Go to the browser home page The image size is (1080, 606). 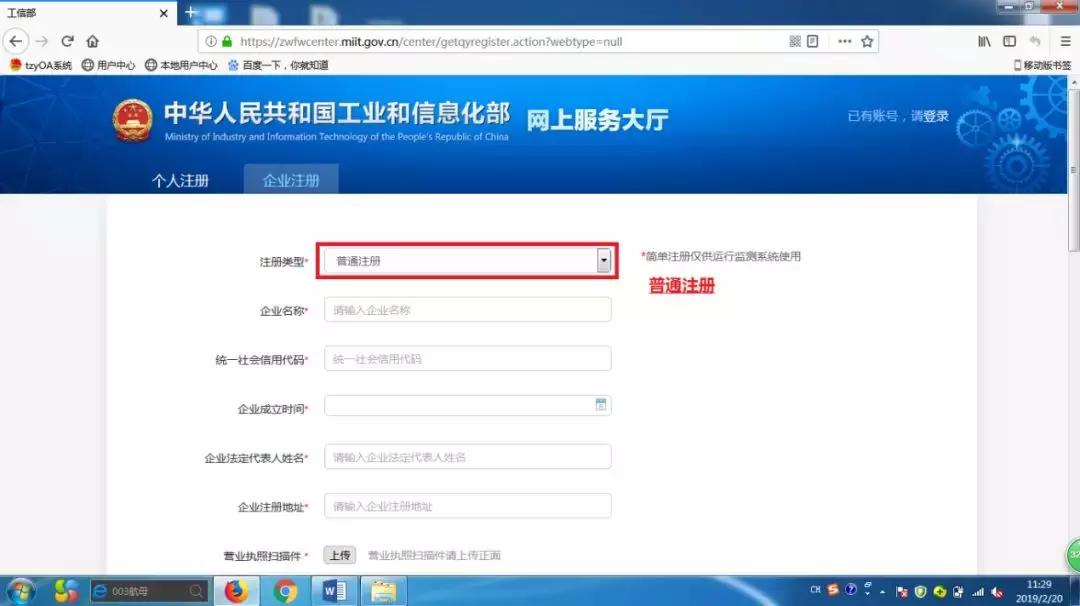(94, 42)
